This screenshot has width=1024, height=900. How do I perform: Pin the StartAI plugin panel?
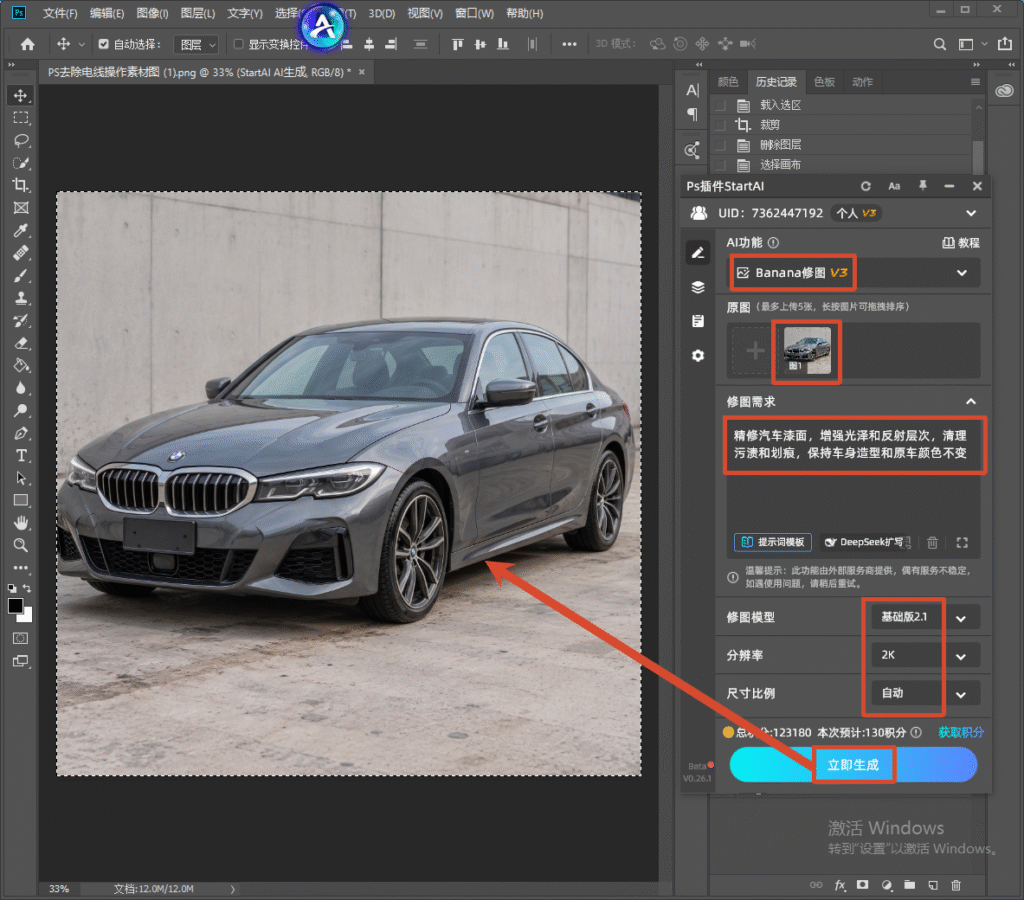923,186
